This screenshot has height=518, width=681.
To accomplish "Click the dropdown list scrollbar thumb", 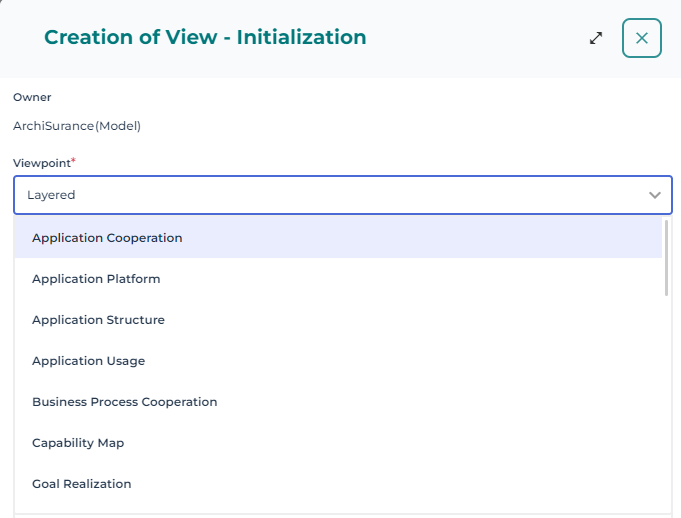I will point(667,257).
